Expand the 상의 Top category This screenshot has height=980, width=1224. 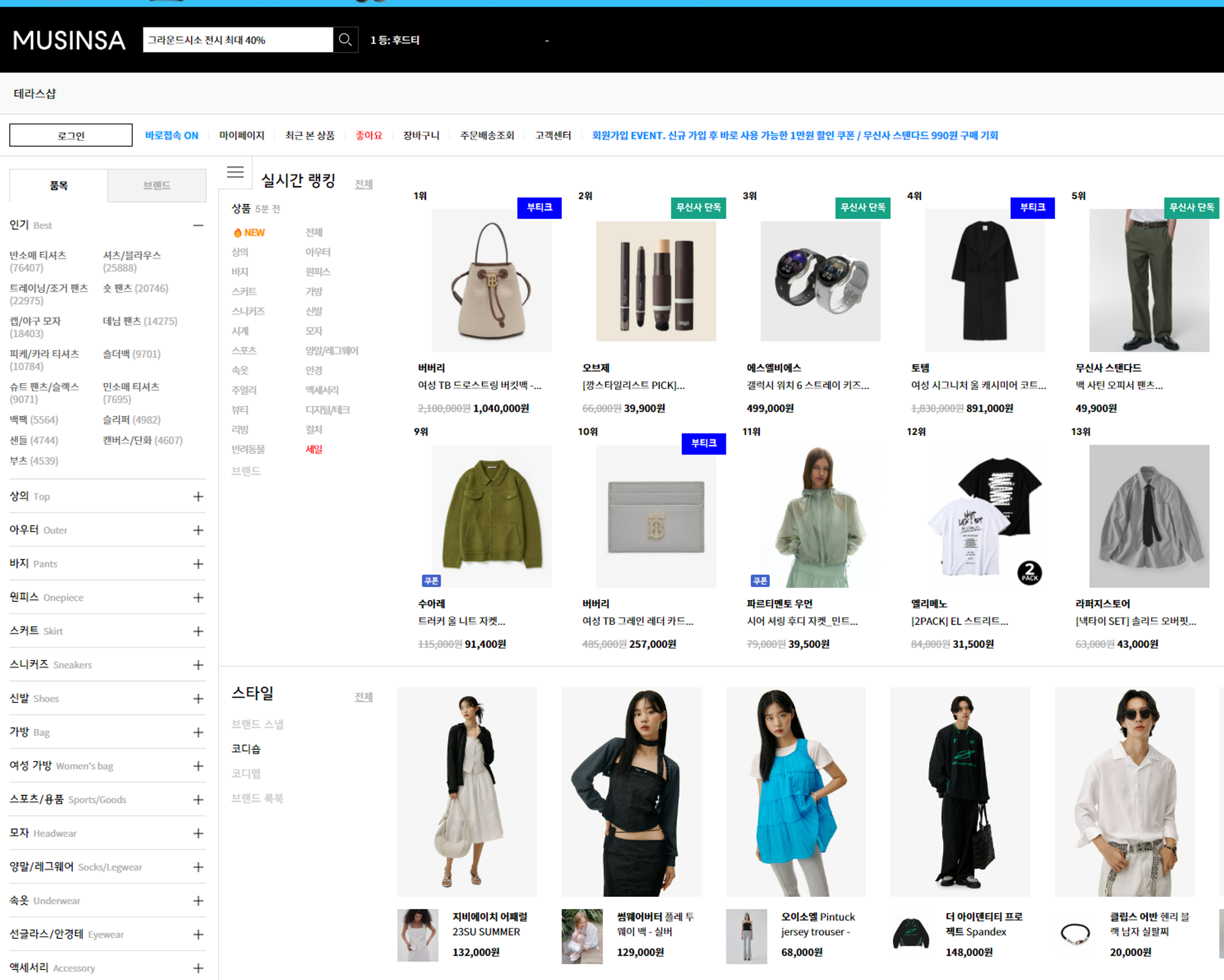198,497
